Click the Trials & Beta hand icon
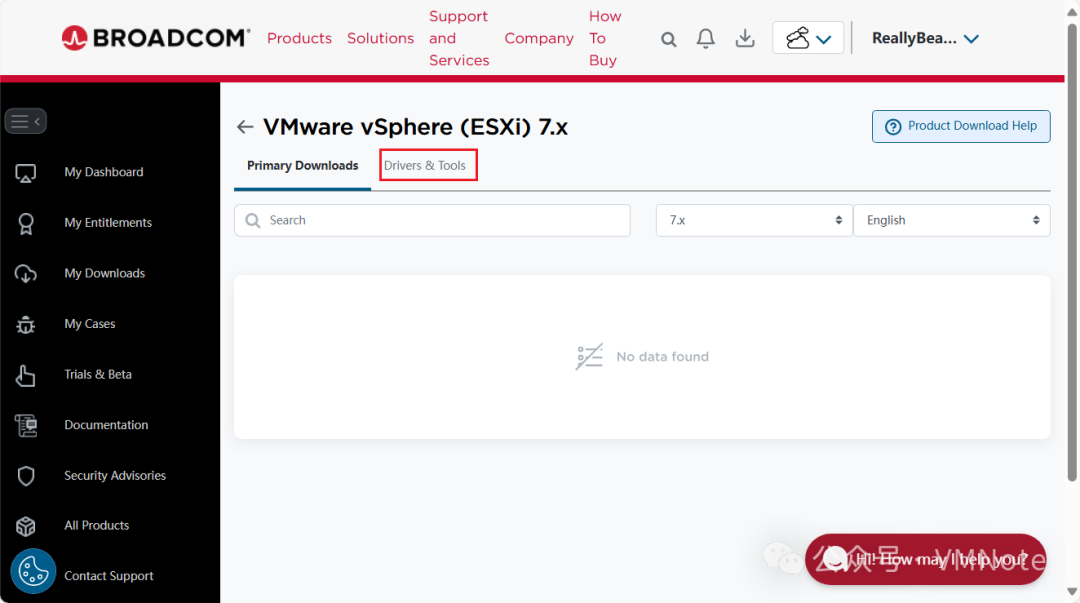The height and width of the screenshot is (603, 1080). [x=25, y=376]
